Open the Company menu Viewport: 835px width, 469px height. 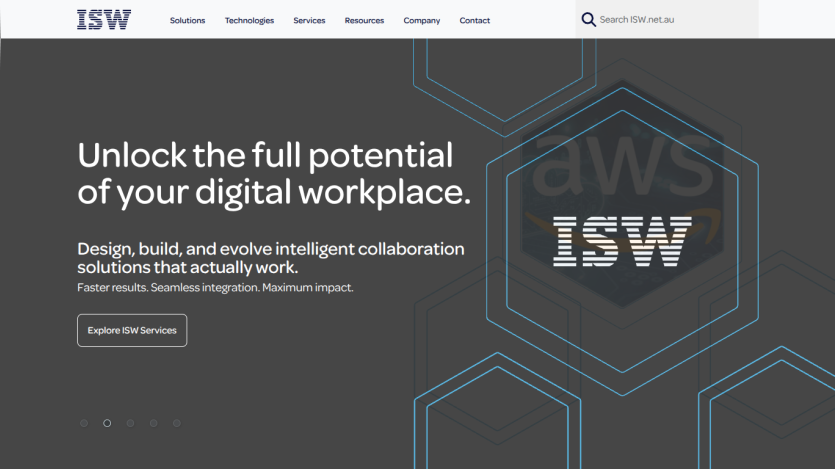click(x=422, y=20)
